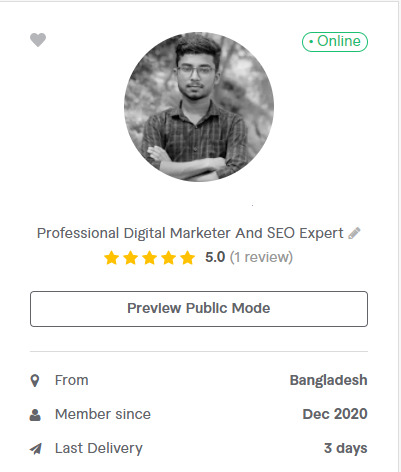Click the From label

[72, 380]
